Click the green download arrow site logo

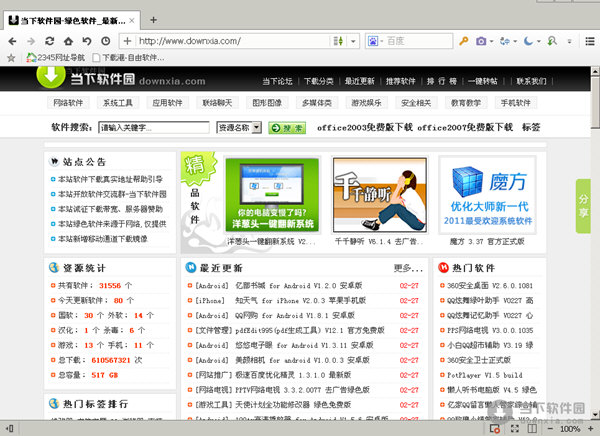tap(51, 77)
